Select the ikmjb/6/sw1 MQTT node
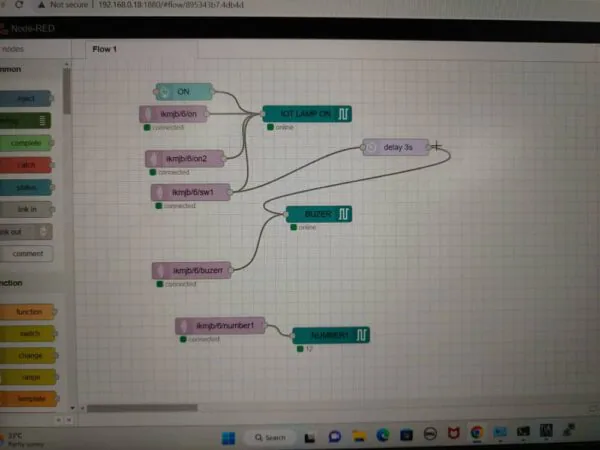The height and width of the screenshot is (450, 600). click(191, 192)
